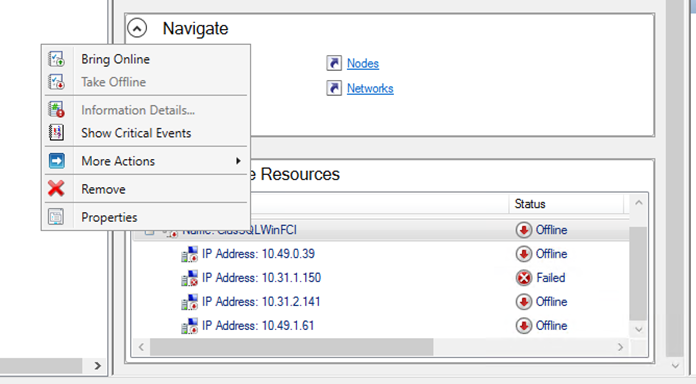
Task: Click the resources list vertical scrollbar thumb
Action: coord(638,273)
